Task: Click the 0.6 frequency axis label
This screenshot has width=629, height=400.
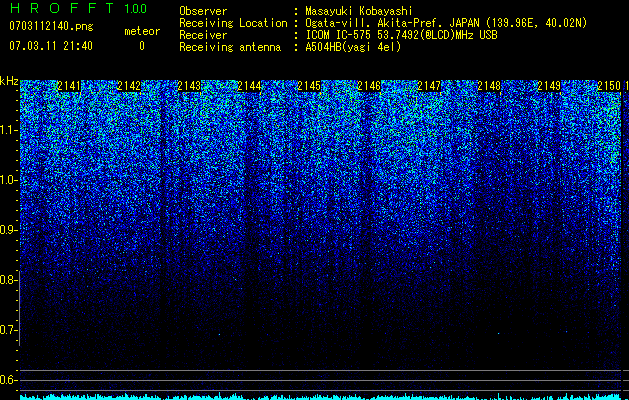Action: pyautogui.click(x=7, y=380)
